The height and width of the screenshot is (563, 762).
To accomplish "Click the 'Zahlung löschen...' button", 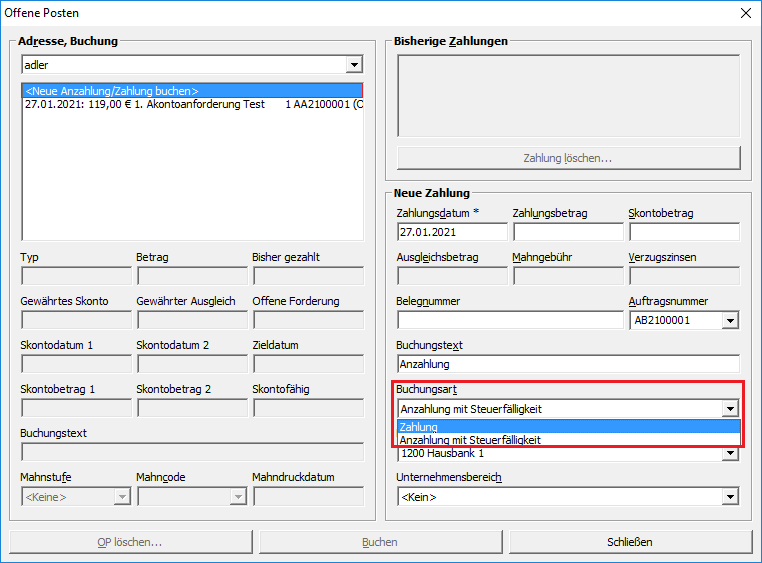I will pyautogui.click(x=567, y=158).
